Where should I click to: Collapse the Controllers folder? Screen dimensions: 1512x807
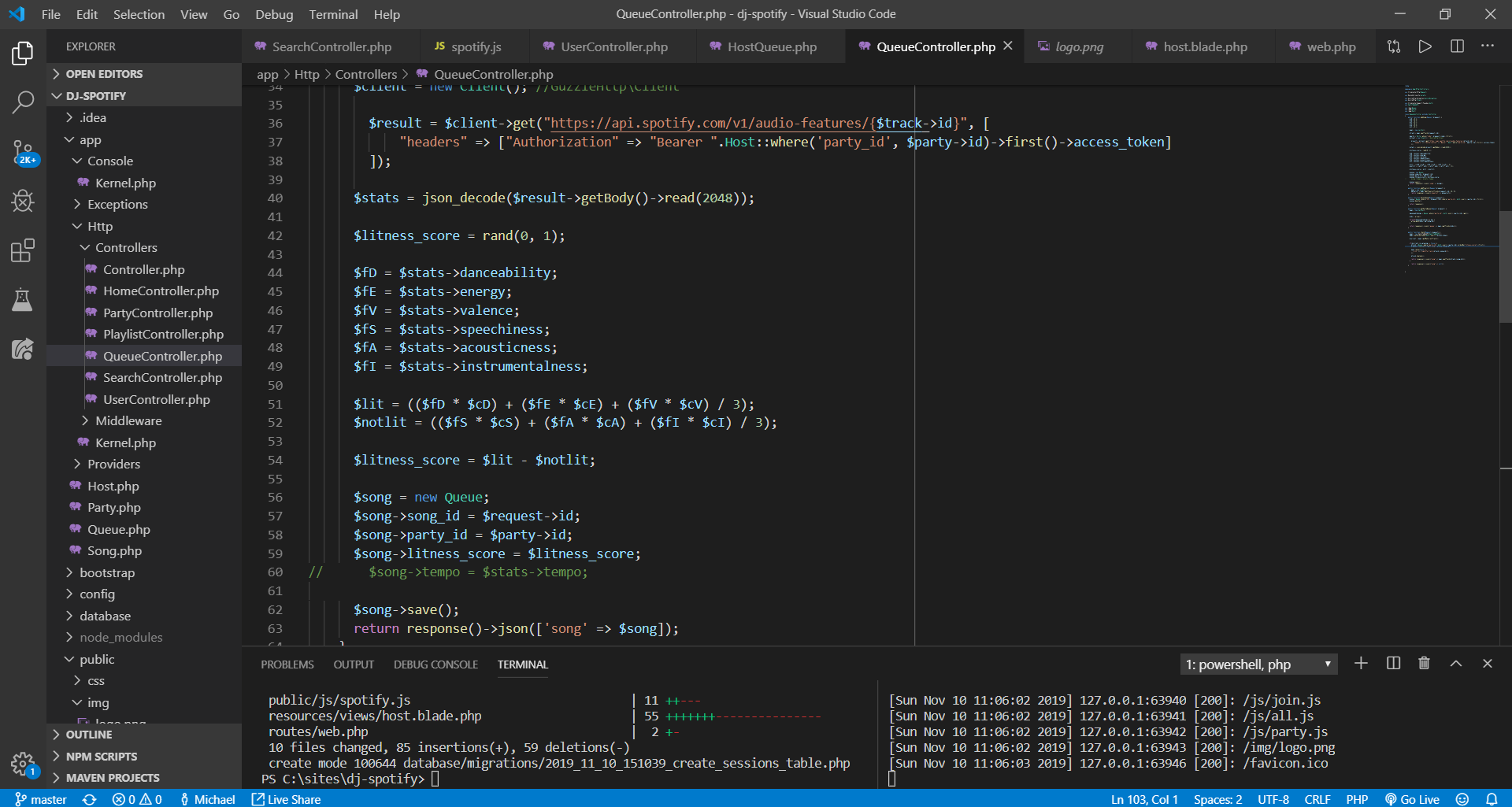(x=125, y=248)
